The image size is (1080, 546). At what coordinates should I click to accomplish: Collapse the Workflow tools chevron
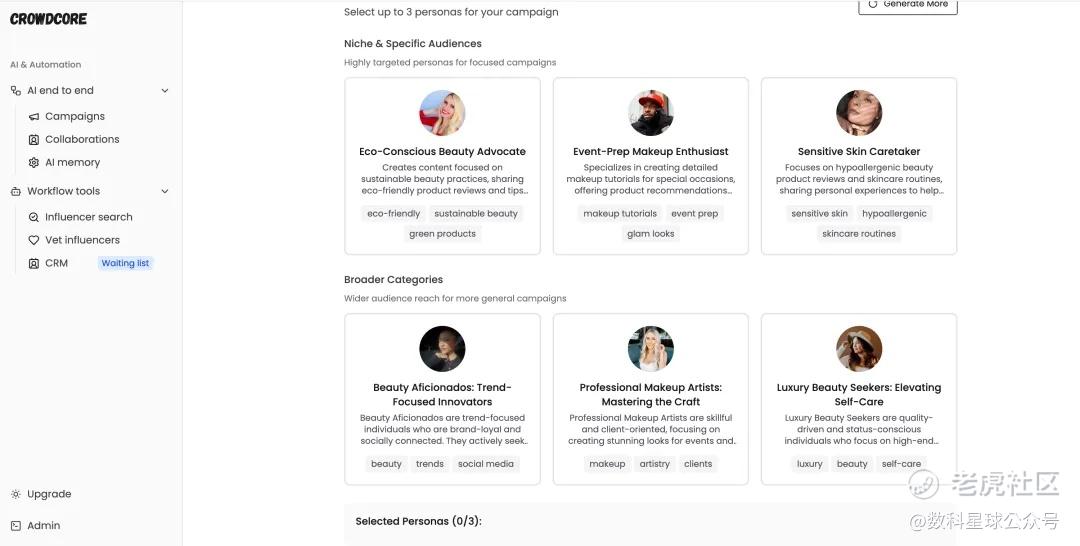click(x=165, y=191)
